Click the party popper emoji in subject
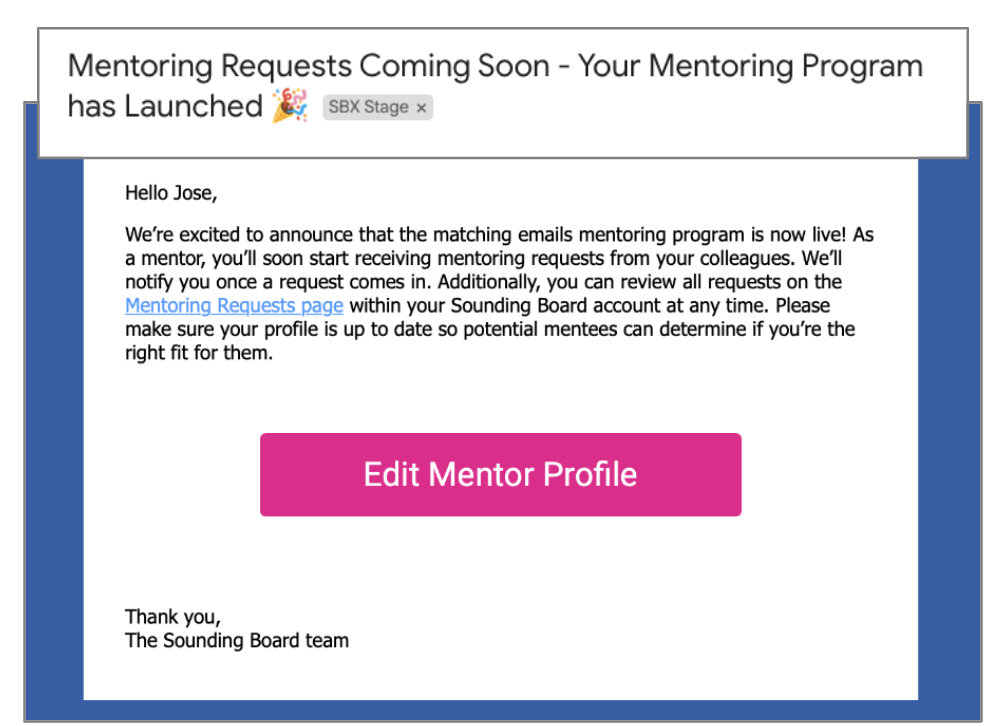The height and width of the screenshot is (726, 1002). 290,105
